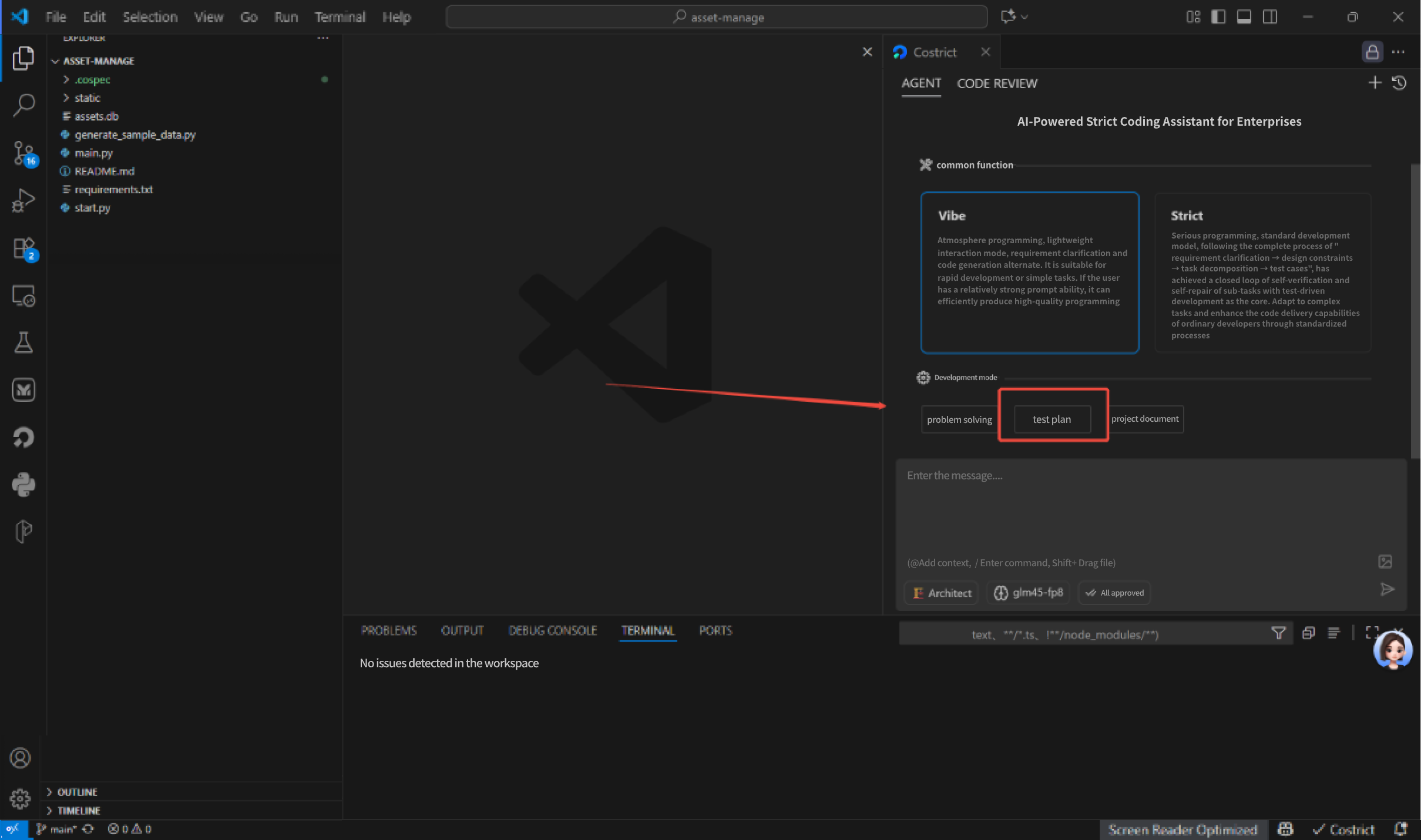
Task: Click the send message arrow
Action: 1387,589
